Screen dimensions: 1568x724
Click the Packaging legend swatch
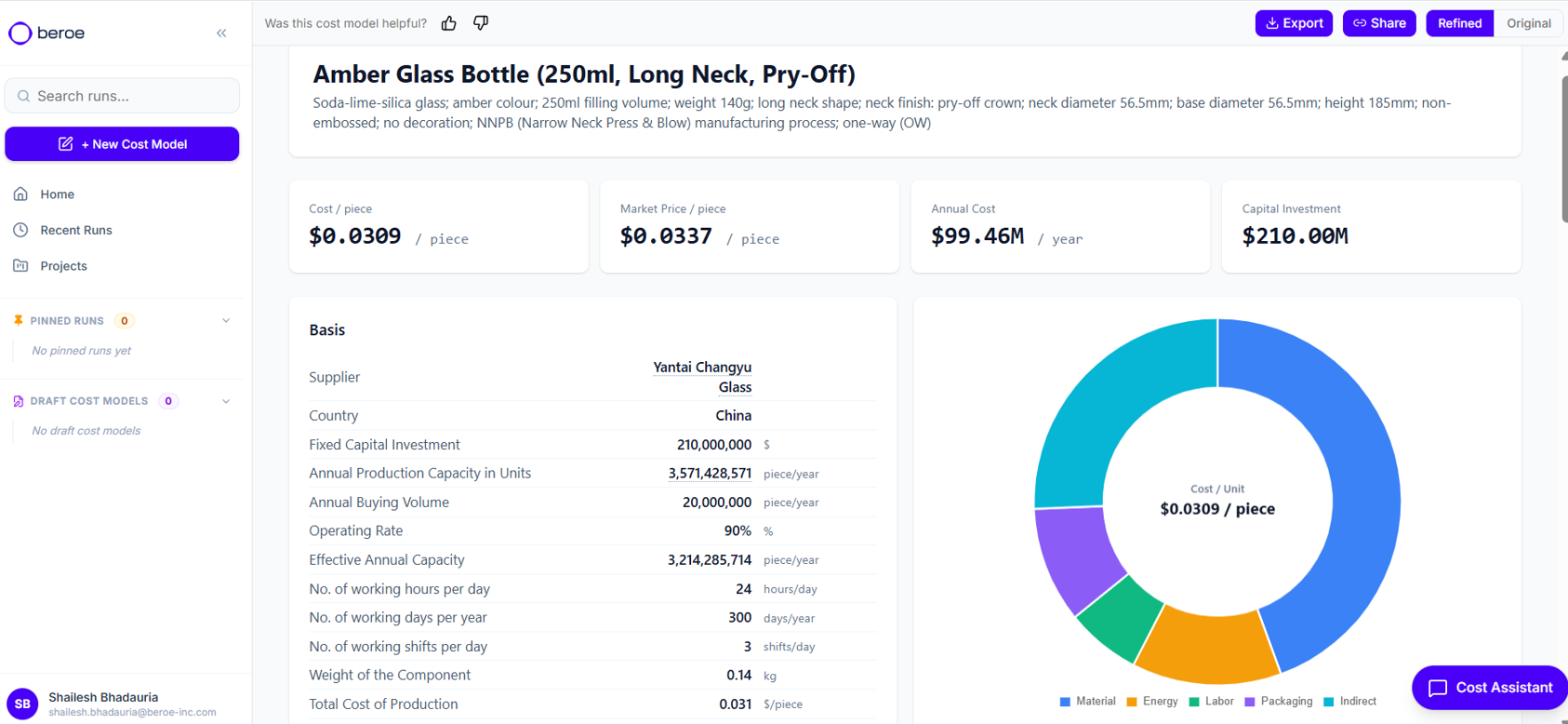click(1250, 702)
